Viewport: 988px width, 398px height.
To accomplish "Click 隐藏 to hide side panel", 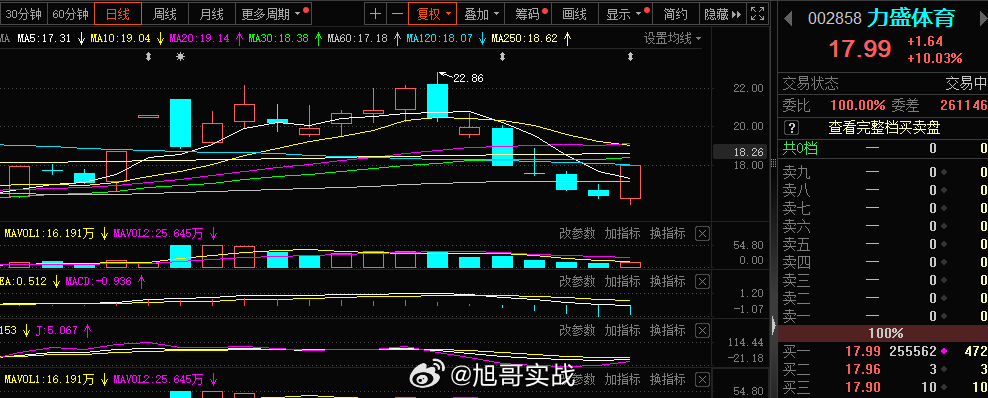I will click(x=723, y=13).
